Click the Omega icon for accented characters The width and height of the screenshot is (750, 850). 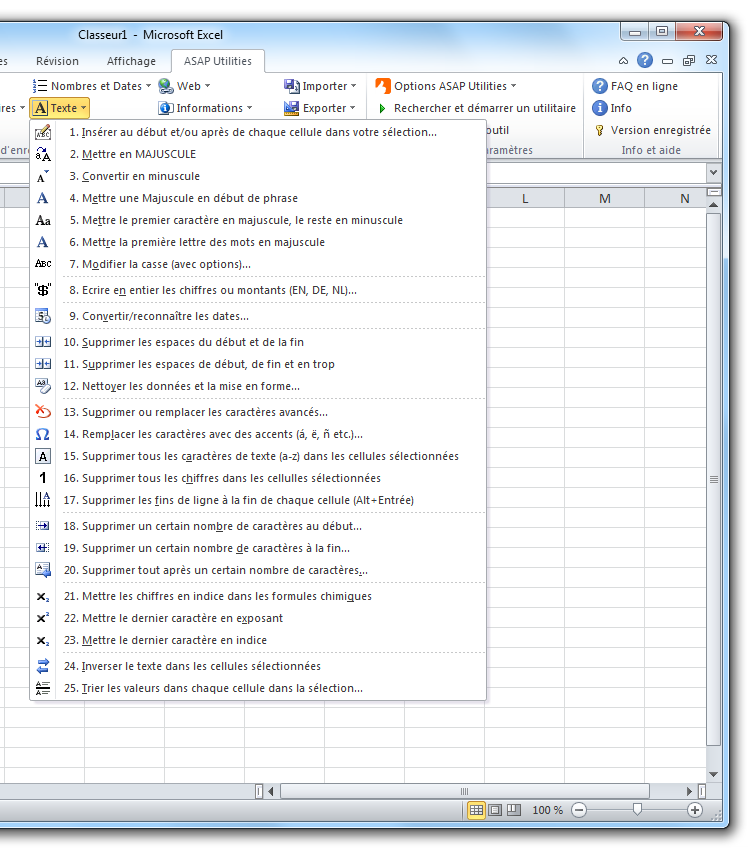pyautogui.click(x=43, y=434)
